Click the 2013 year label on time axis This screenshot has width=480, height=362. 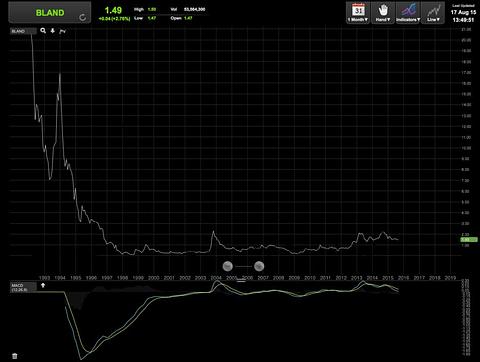[356, 277]
